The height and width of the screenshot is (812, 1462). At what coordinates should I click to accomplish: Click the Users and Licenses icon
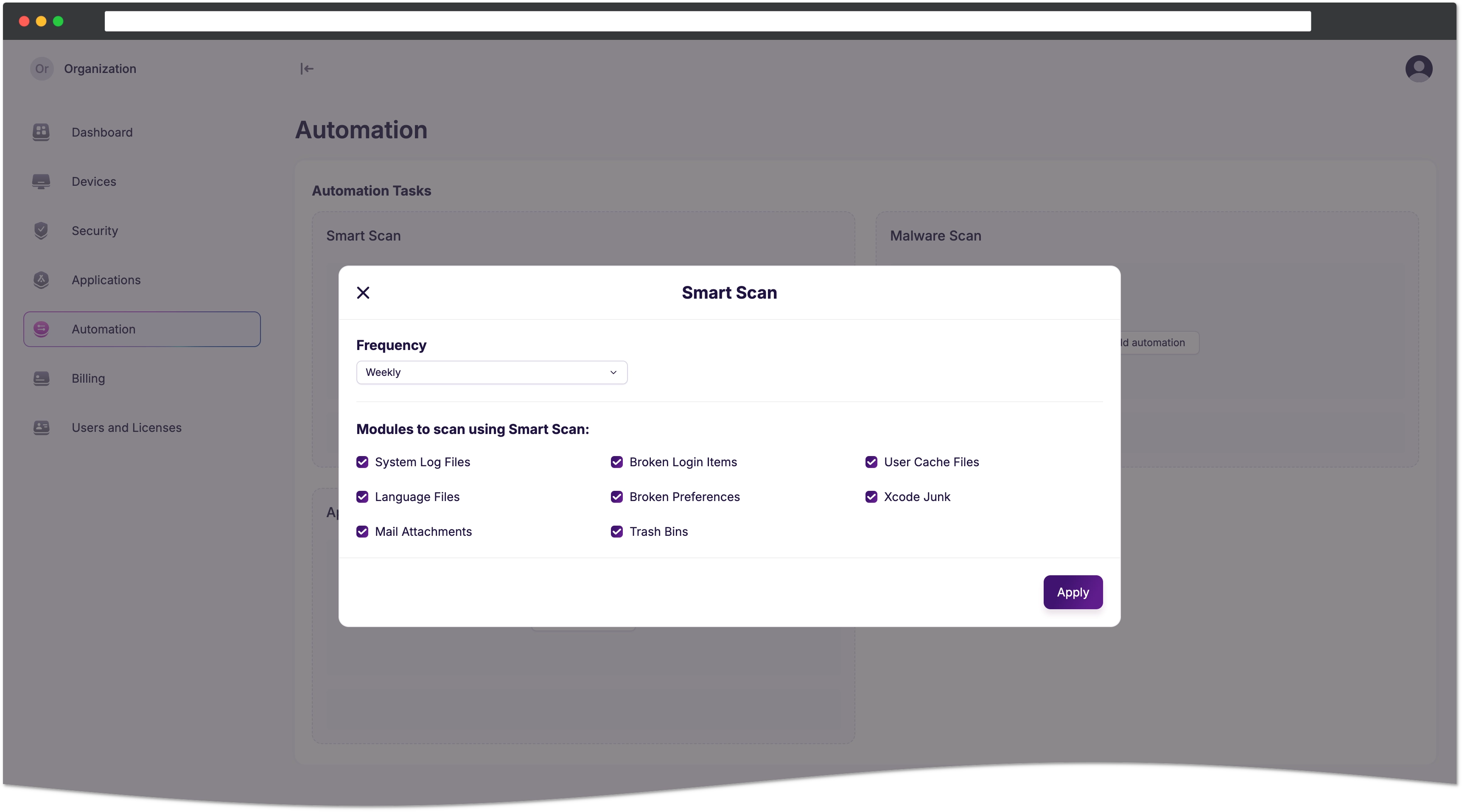(41, 427)
